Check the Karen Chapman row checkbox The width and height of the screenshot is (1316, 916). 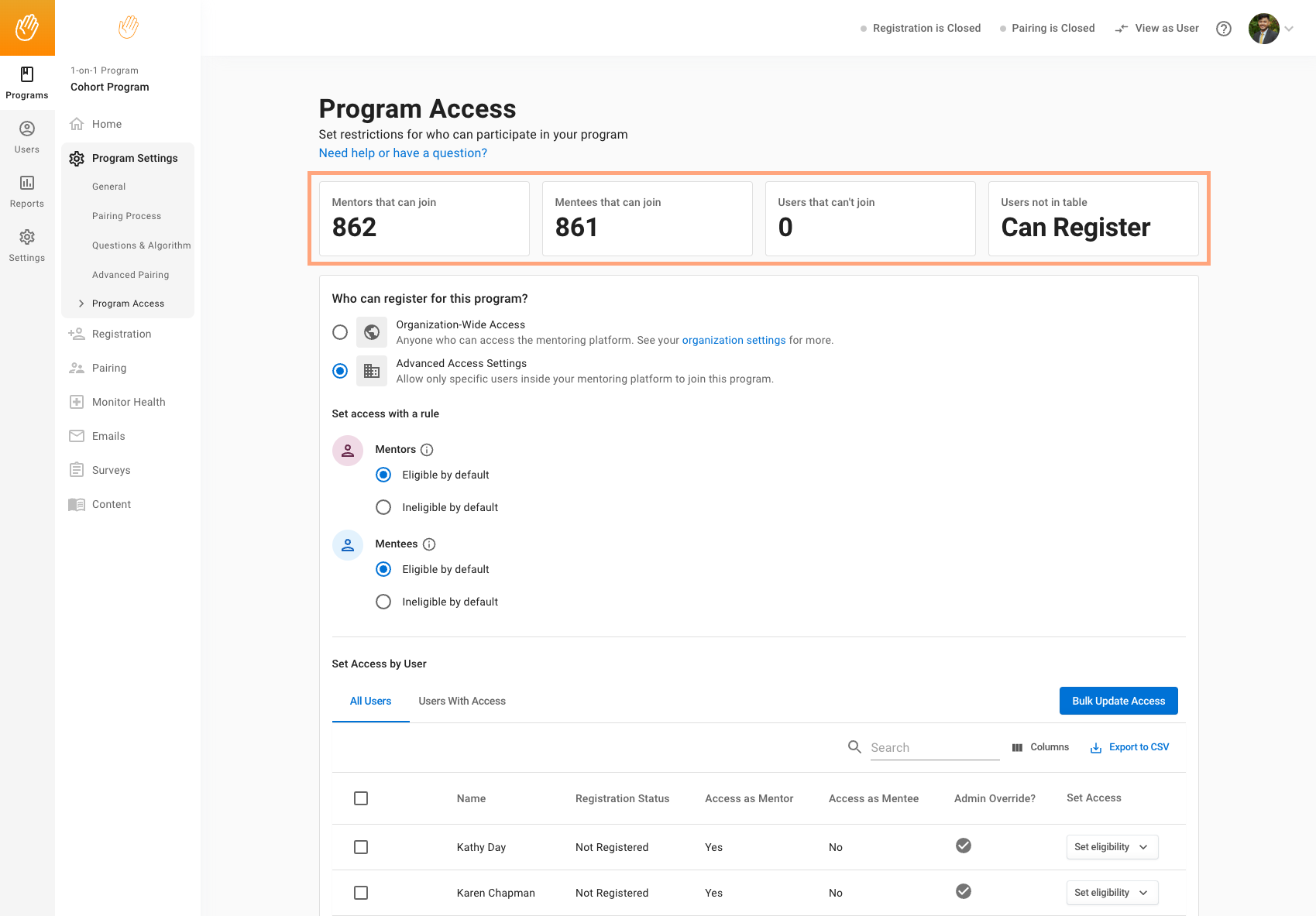tap(361, 893)
